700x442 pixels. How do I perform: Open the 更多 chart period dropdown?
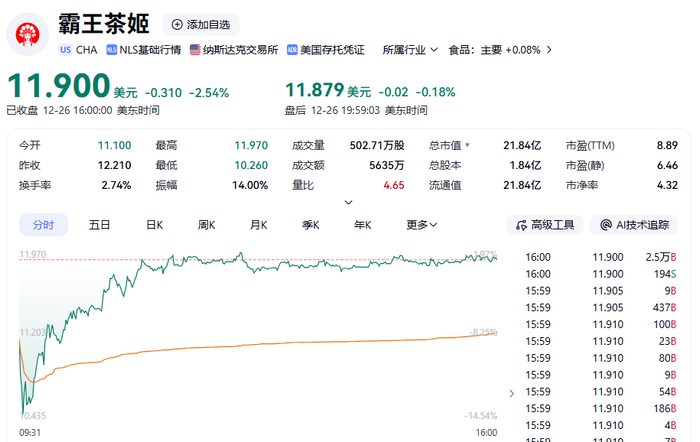pyautogui.click(x=421, y=225)
